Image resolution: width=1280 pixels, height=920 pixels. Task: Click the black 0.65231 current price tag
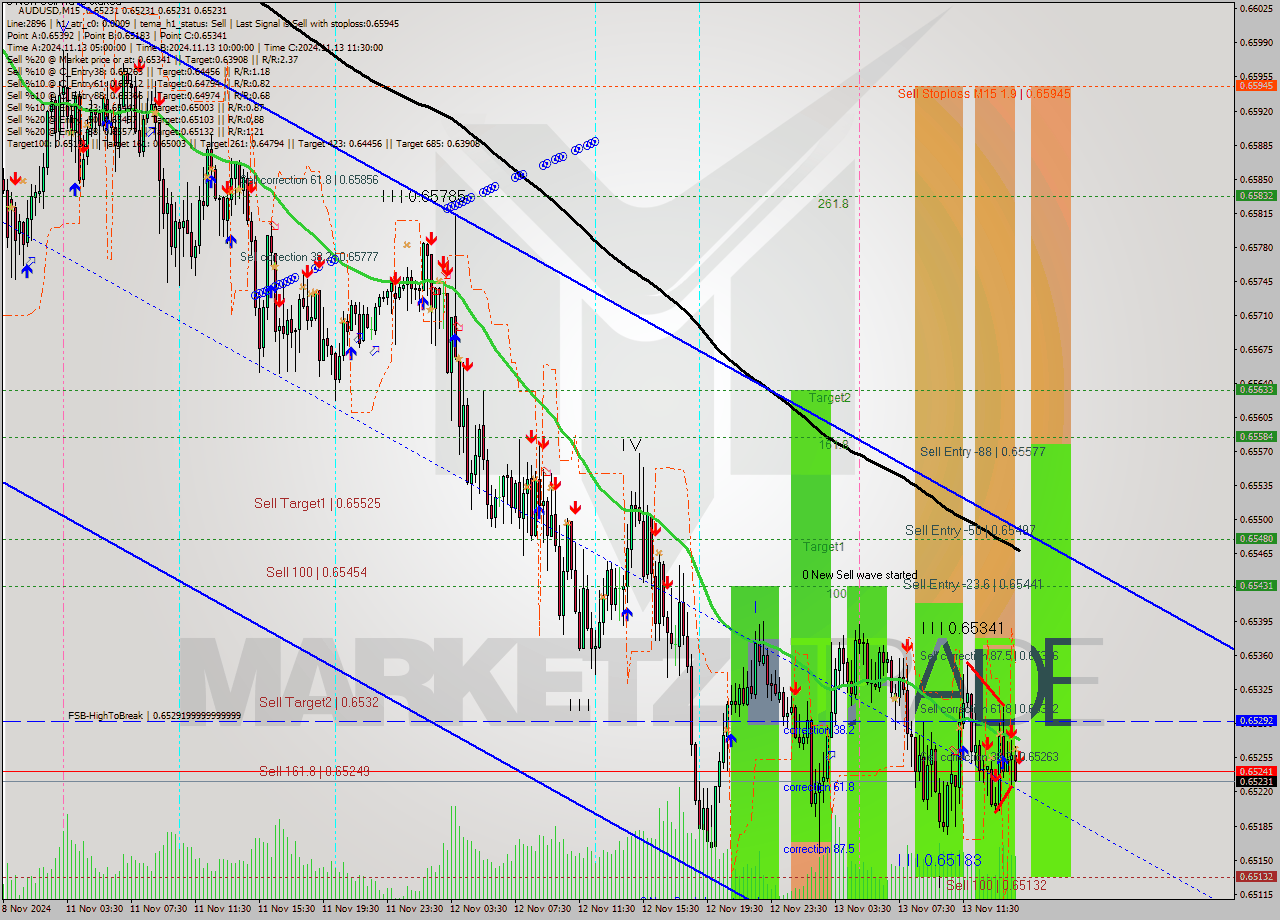point(1256,781)
